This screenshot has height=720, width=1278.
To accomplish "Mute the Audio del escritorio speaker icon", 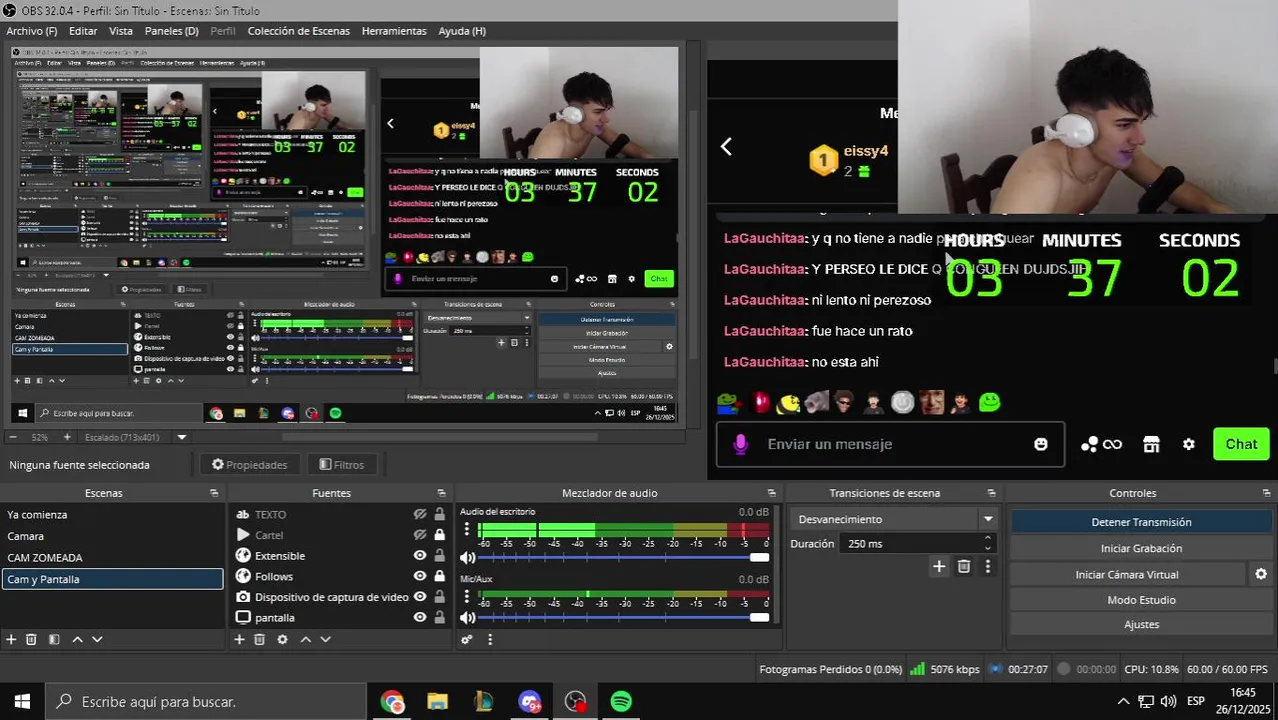I will 467,557.
